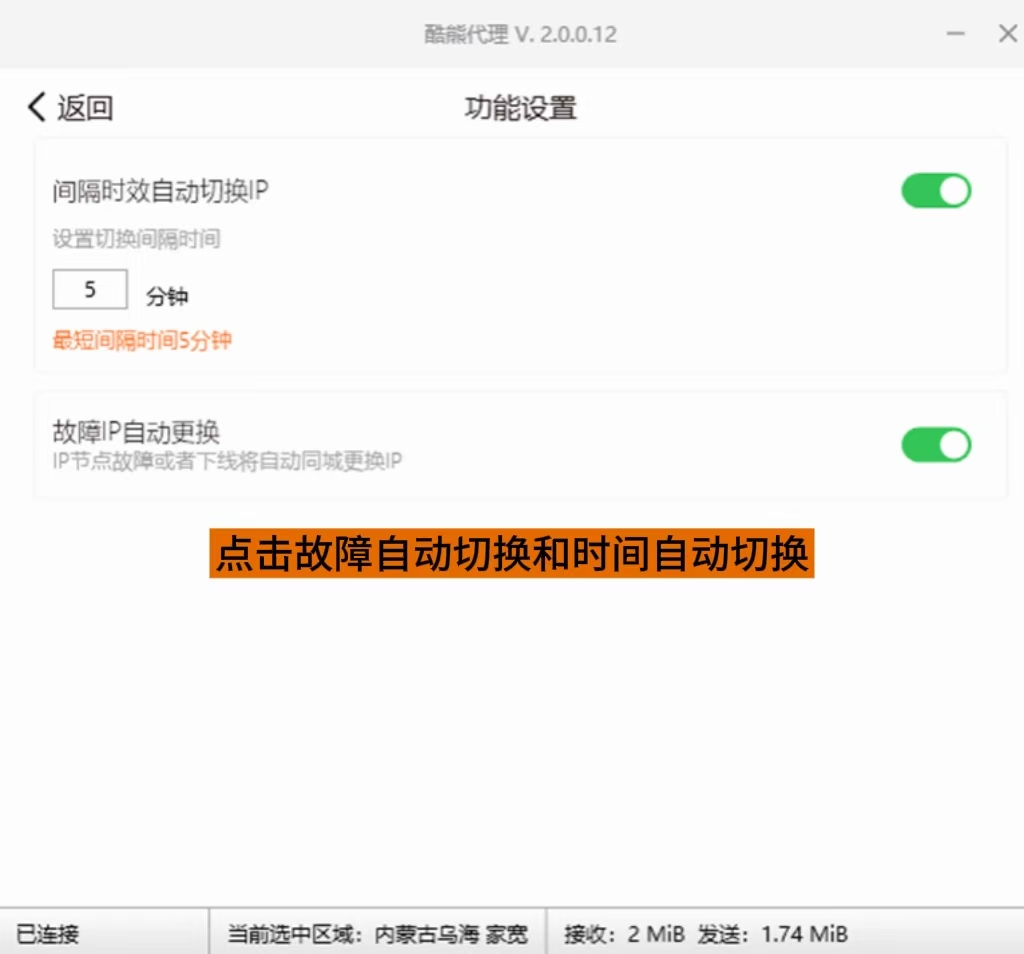Click the 设置切换间隔时间 hint text

[x=136, y=239]
